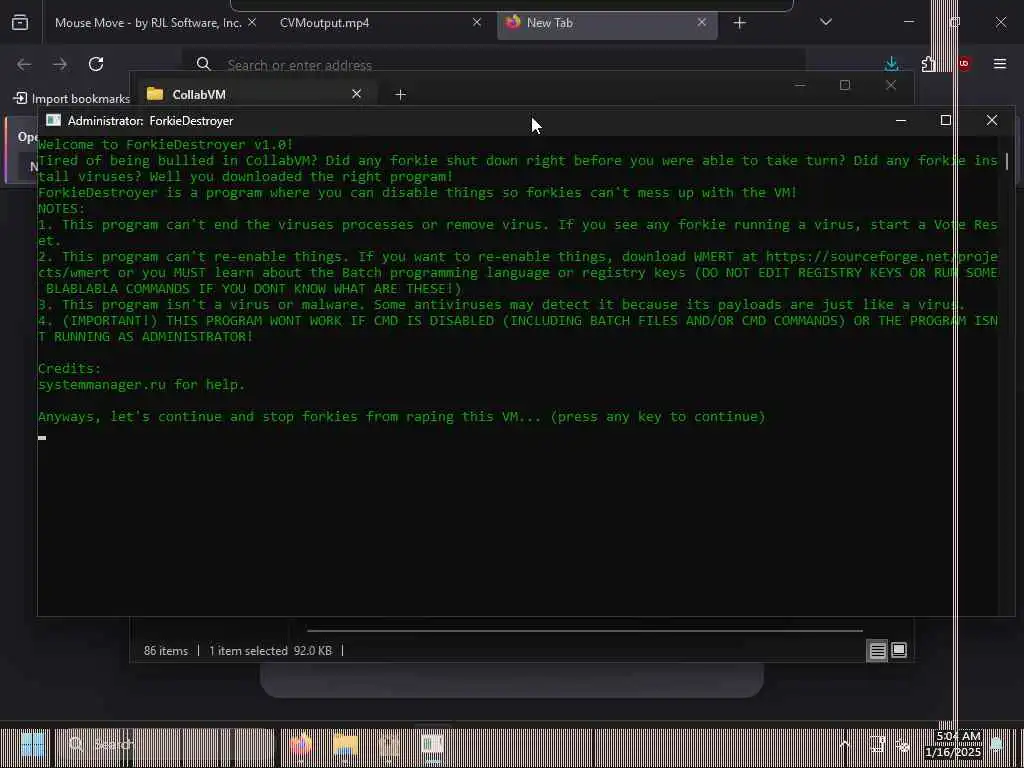Open the volume icon in the system tray

903,744
